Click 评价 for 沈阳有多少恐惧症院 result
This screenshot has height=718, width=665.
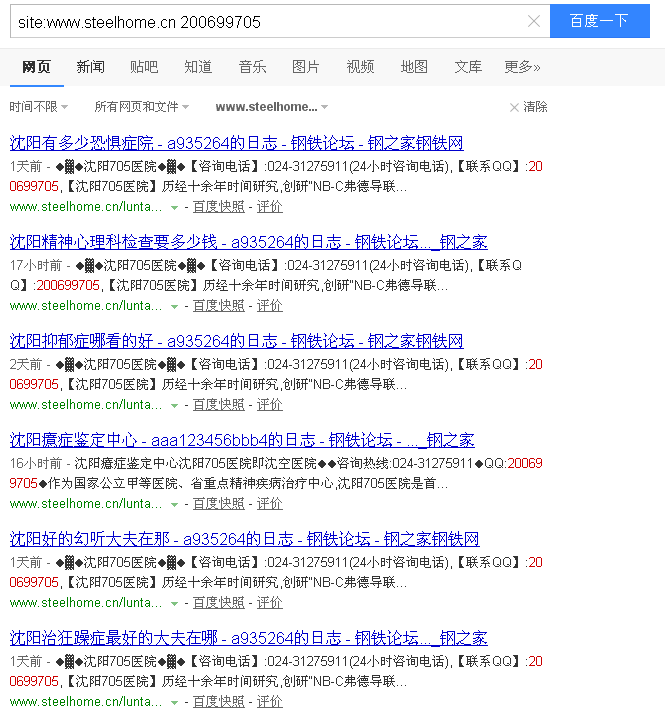click(x=269, y=207)
